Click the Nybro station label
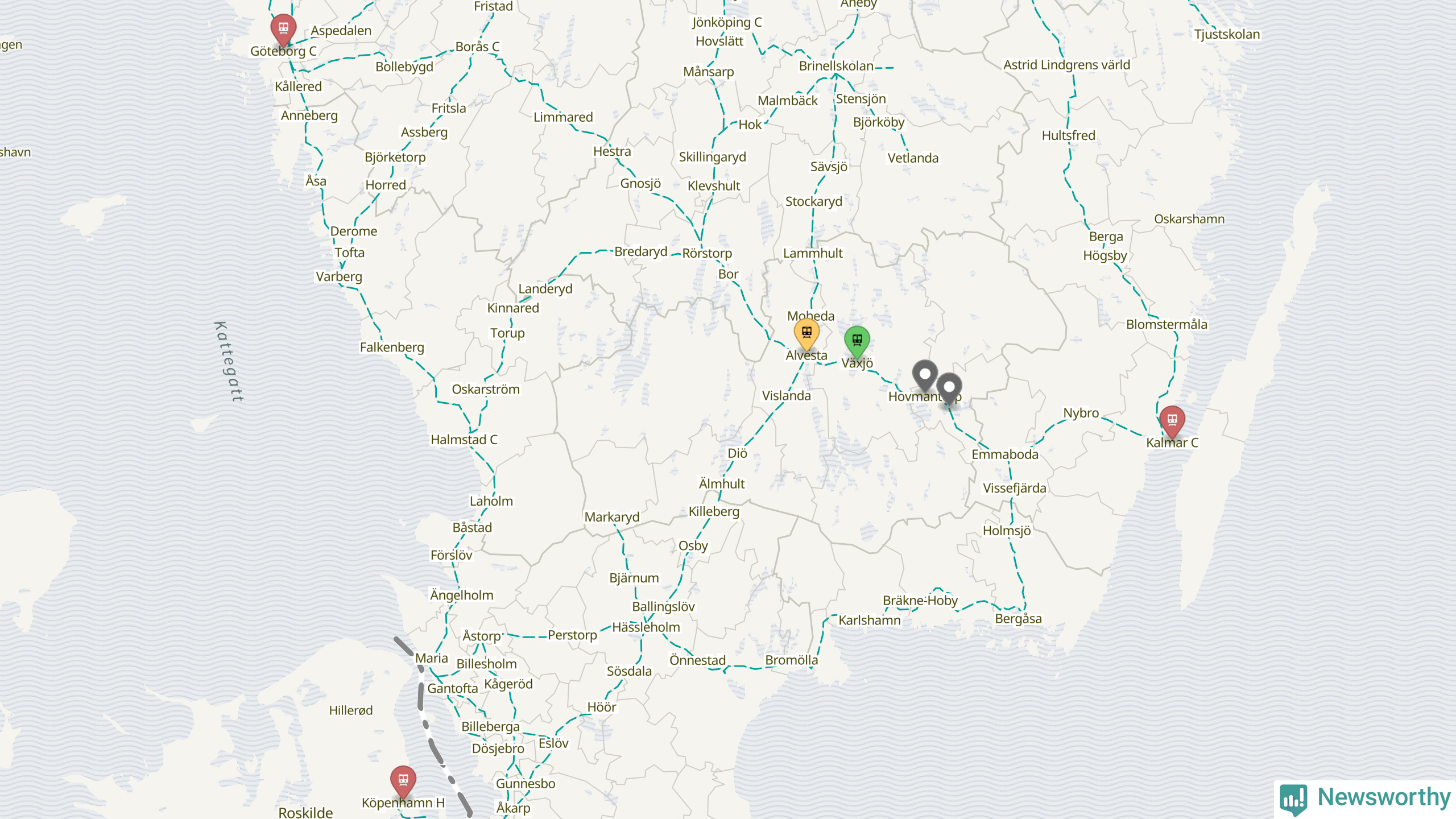This screenshot has width=1456, height=819. pos(1081,413)
